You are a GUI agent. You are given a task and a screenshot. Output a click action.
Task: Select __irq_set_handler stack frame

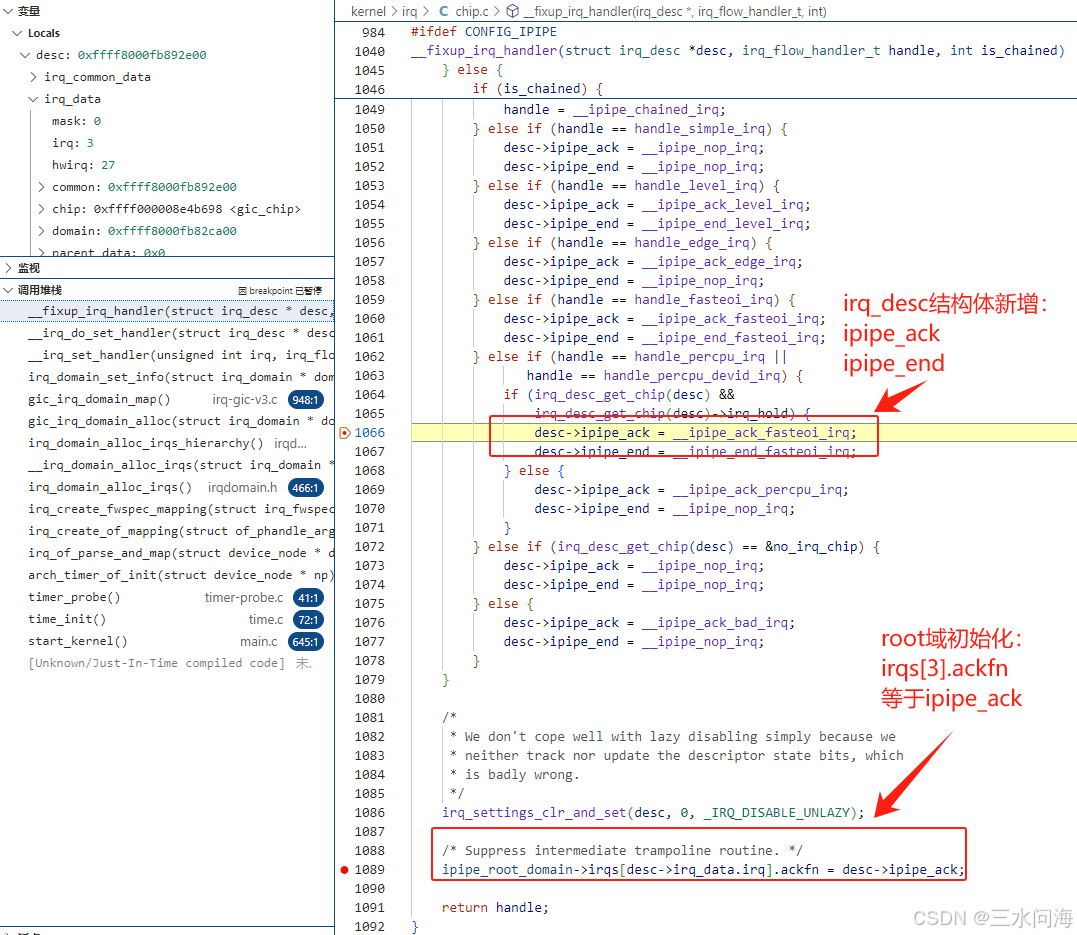click(x=167, y=355)
